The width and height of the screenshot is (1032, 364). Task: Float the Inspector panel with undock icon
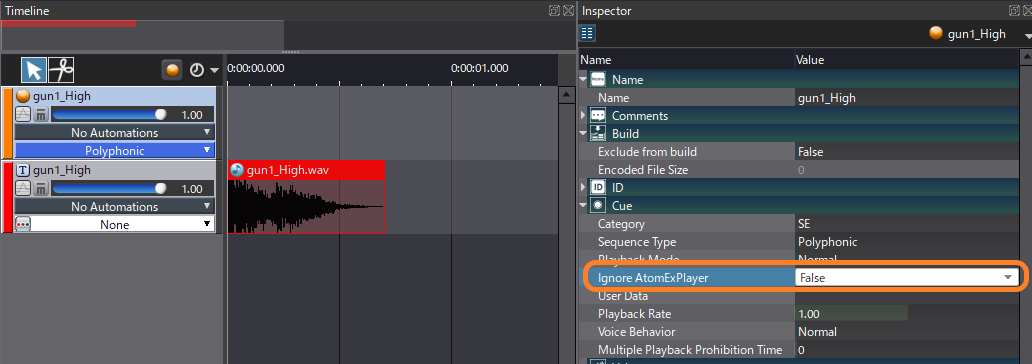click(1015, 11)
